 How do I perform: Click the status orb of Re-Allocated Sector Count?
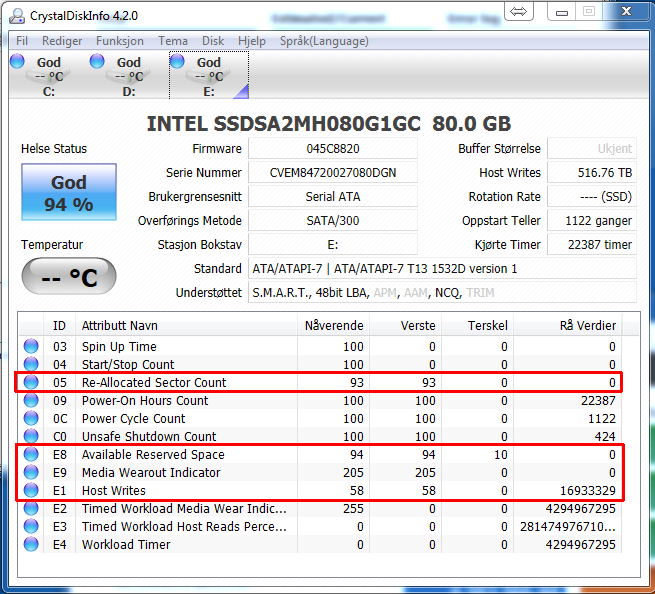tap(31, 382)
